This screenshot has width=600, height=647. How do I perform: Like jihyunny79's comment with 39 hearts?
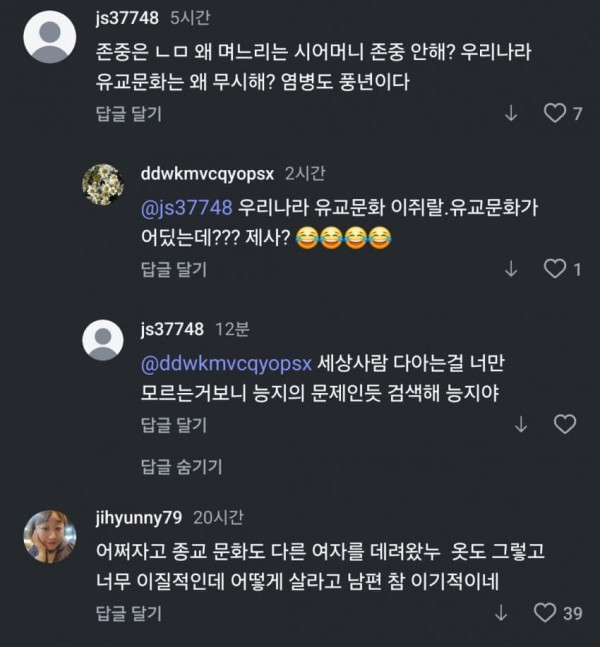click(x=545, y=613)
